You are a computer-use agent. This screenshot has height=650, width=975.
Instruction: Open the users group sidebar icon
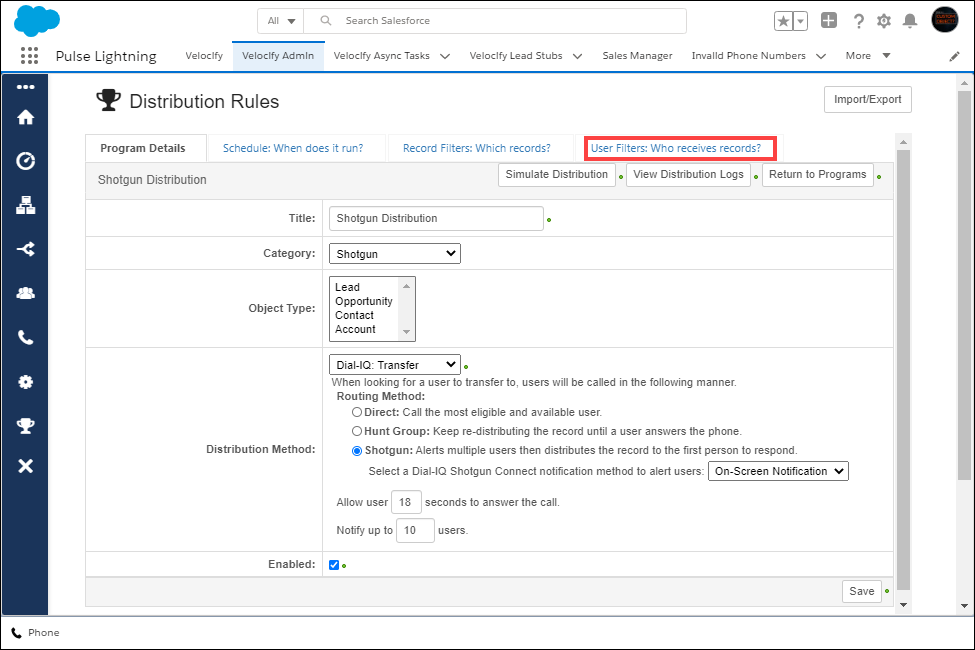[25, 293]
